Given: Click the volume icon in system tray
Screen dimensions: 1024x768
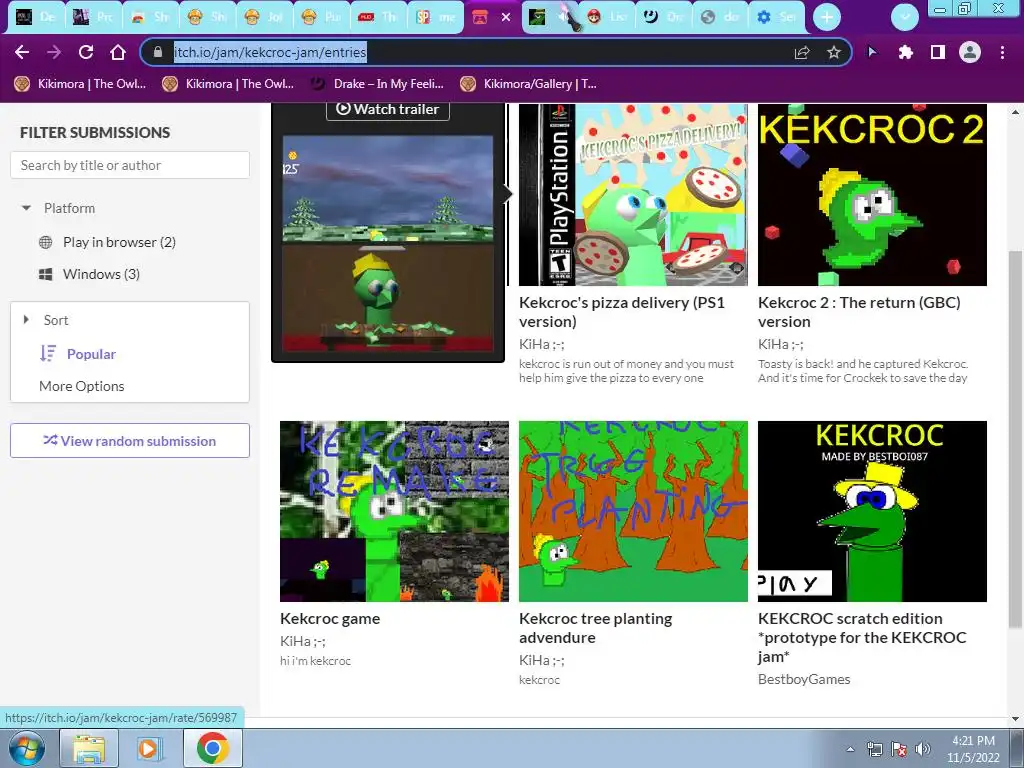Looking at the screenshot, I should pyautogui.click(x=923, y=748).
